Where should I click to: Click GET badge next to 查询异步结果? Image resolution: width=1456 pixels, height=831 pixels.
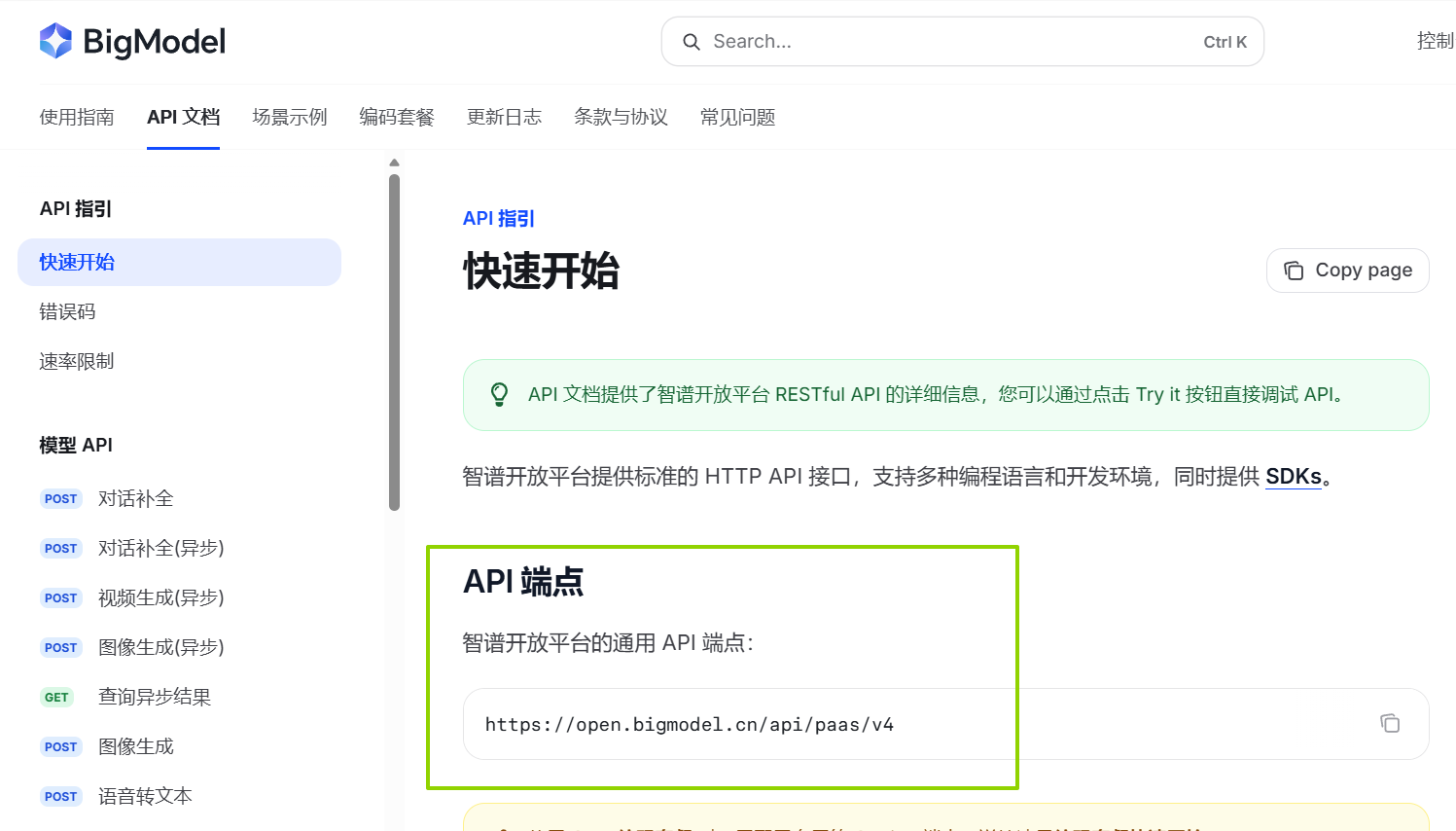(56, 697)
